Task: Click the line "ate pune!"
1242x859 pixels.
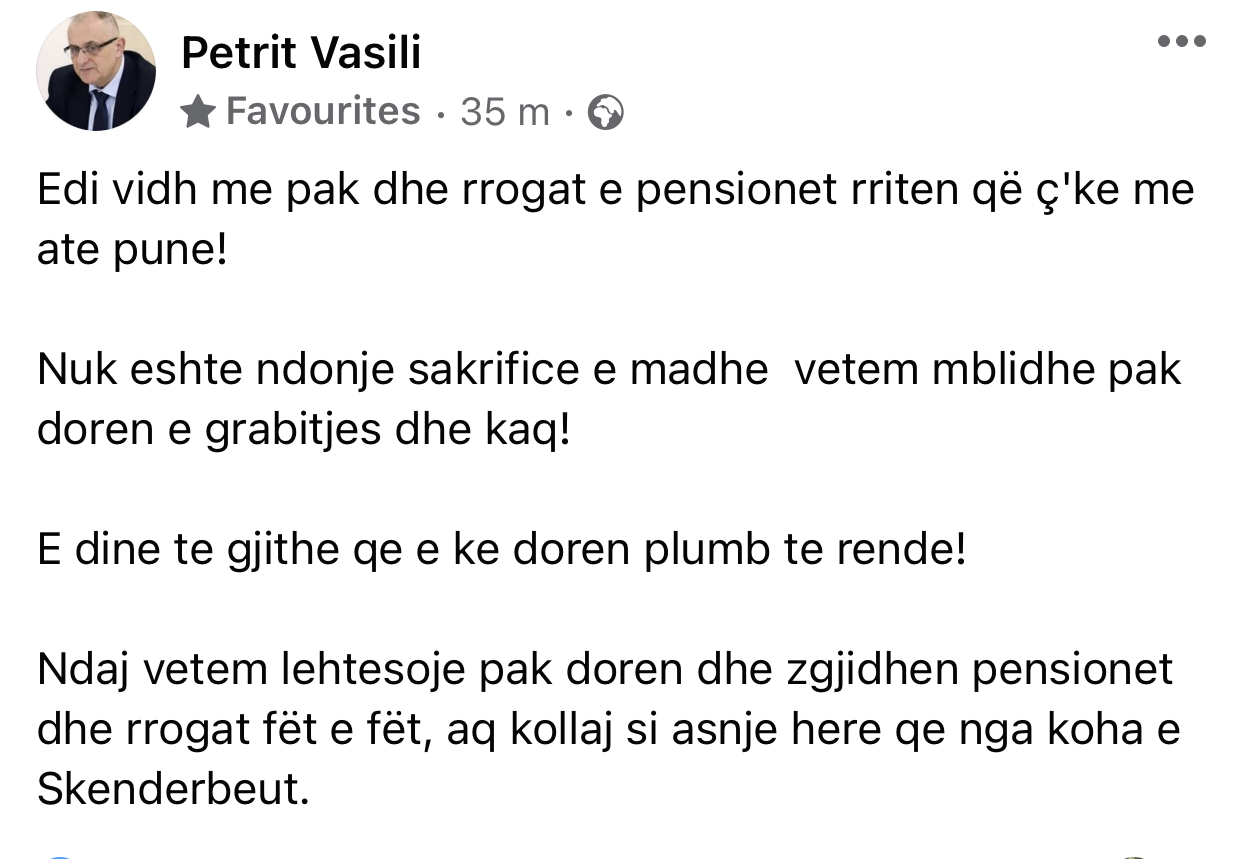Action: pyautogui.click(x=131, y=250)
